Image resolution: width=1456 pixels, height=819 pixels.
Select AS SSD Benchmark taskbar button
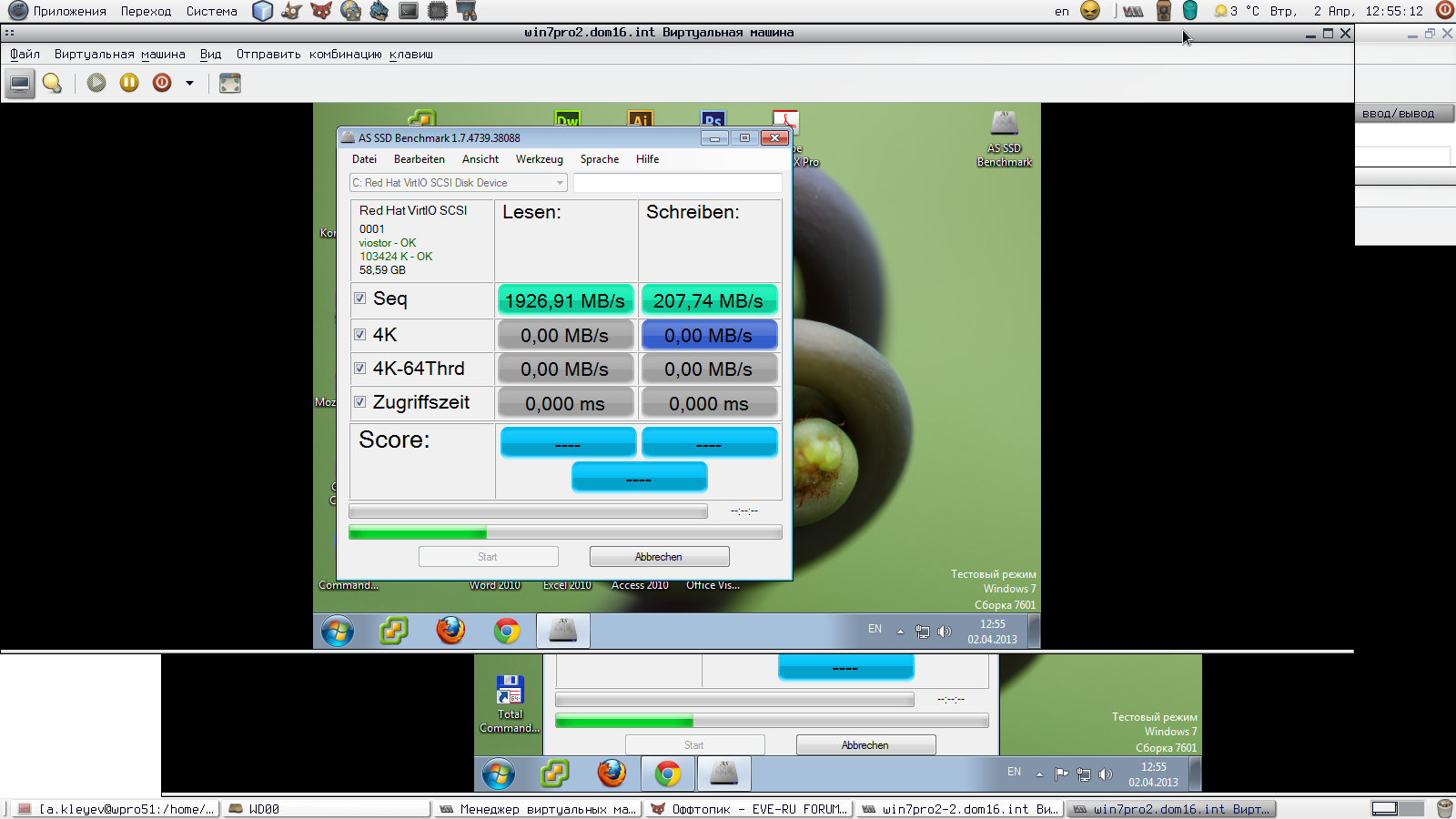coord(563,631)
